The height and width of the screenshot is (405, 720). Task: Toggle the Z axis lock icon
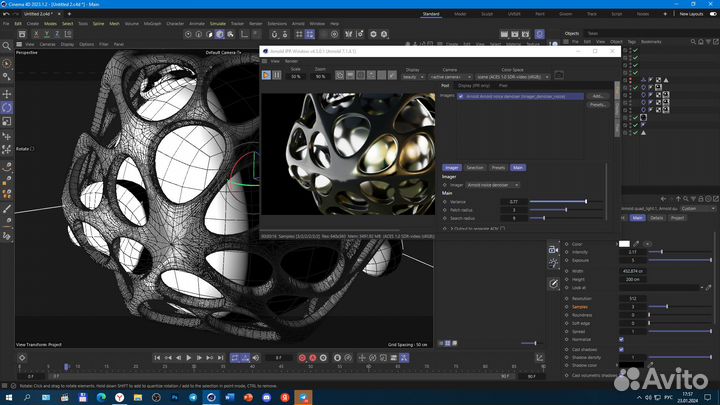click(57, 34)
